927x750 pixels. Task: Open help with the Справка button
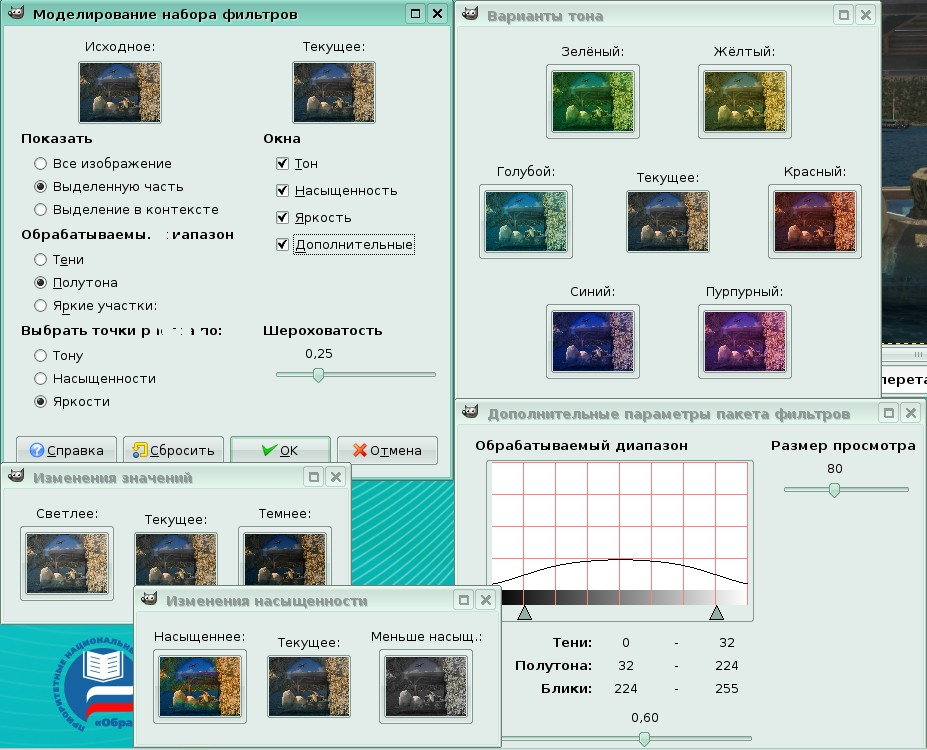(66, 450)
